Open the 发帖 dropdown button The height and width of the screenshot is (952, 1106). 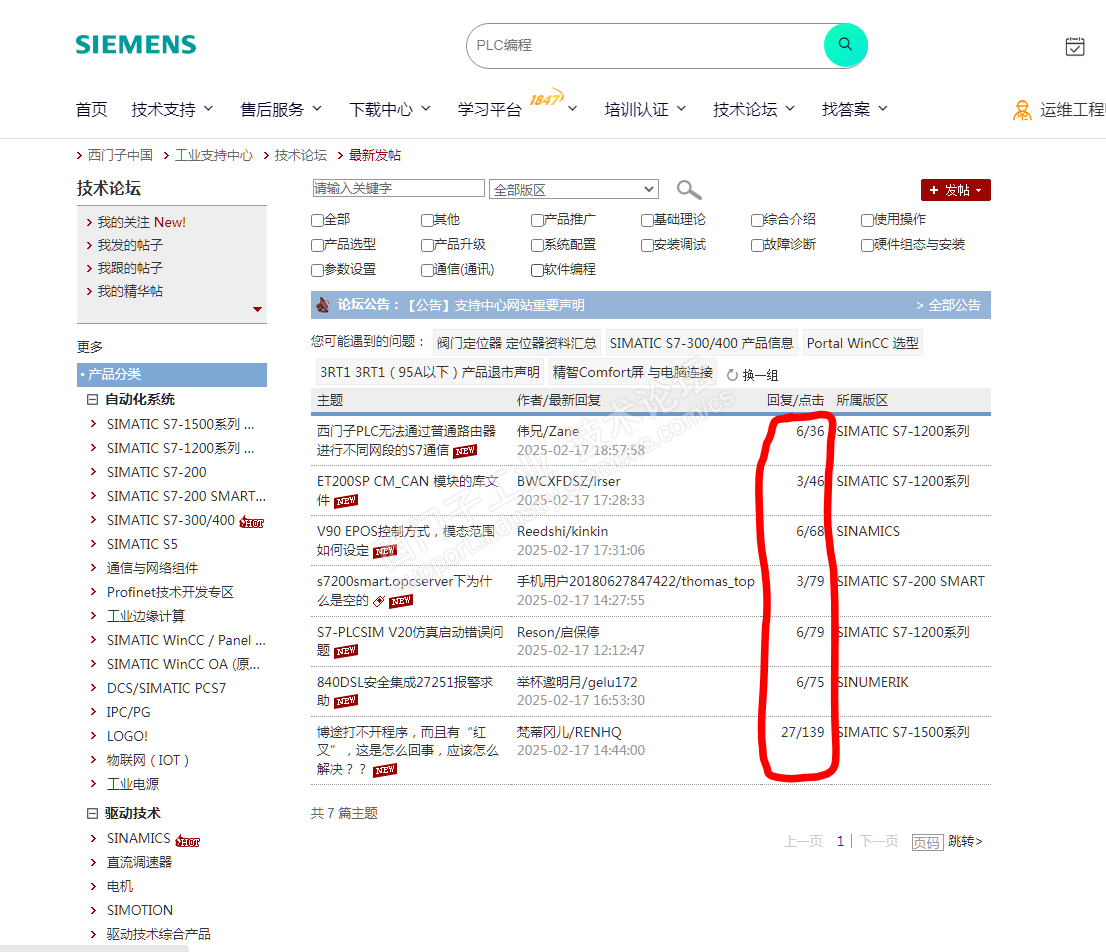(955, 190)
